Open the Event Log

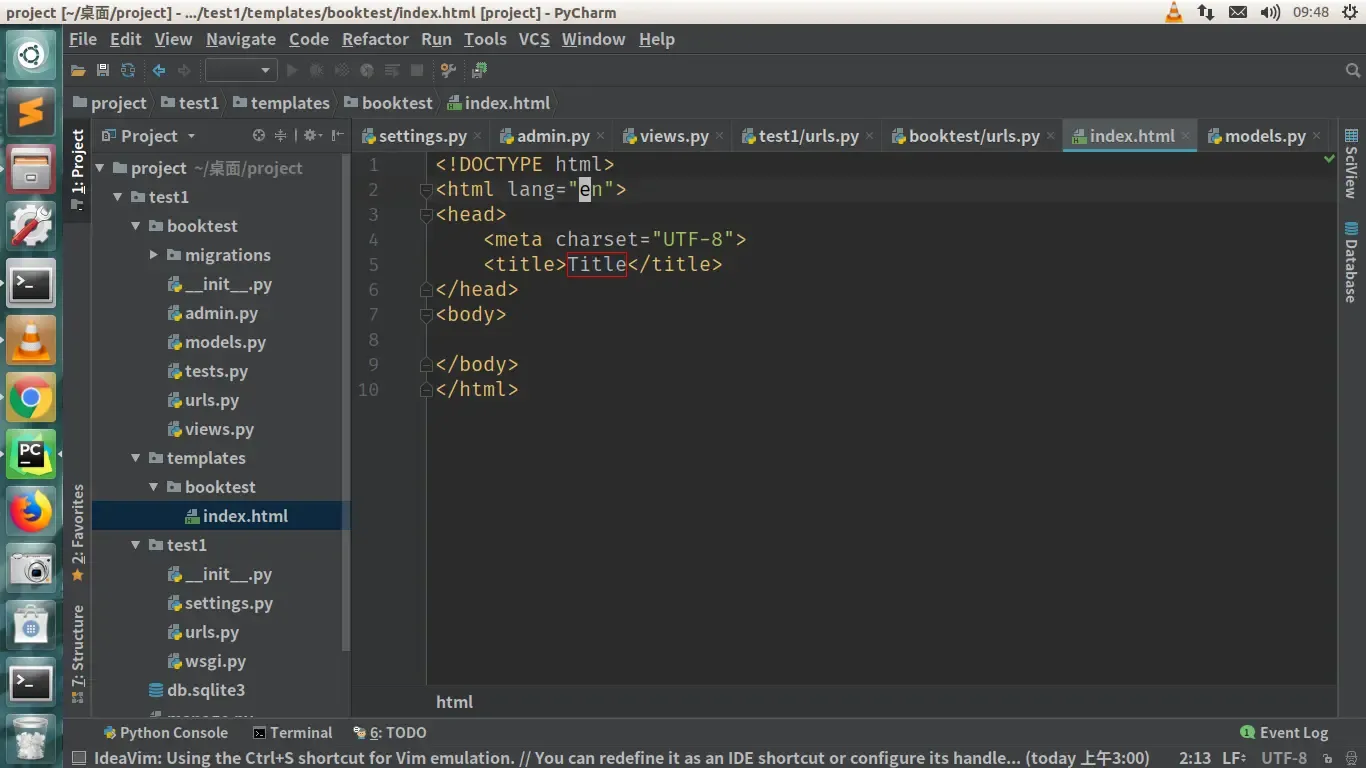[x=1284, y=733]
